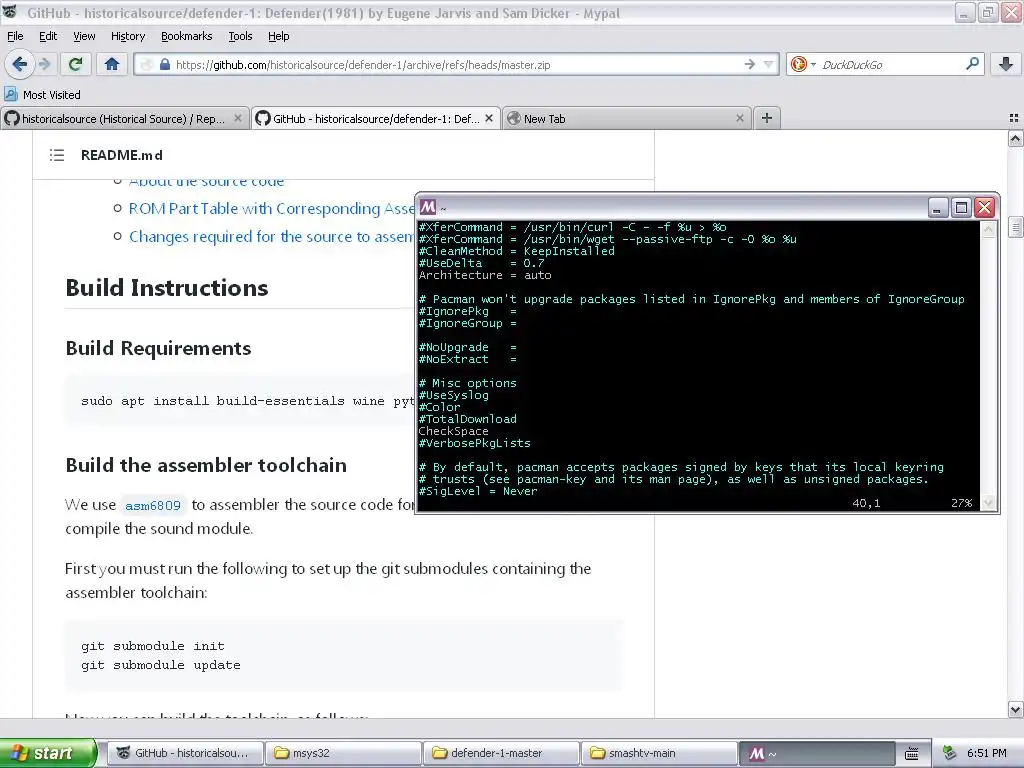Viewport: 1024px width, 768px height.
Task: Open the View menu
Action: pos(84,36)
